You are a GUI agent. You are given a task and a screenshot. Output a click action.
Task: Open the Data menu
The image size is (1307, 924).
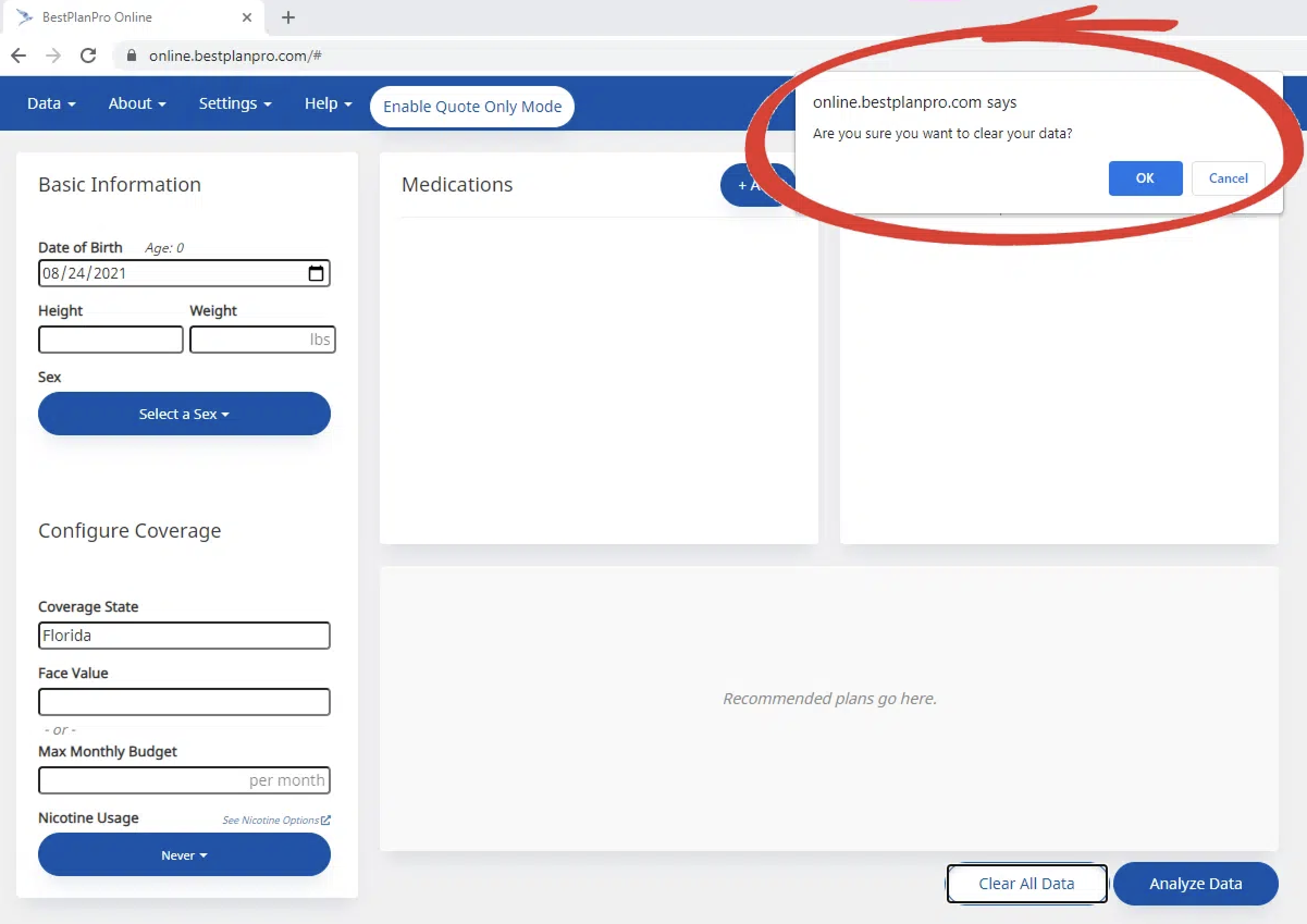pos(51,103)
